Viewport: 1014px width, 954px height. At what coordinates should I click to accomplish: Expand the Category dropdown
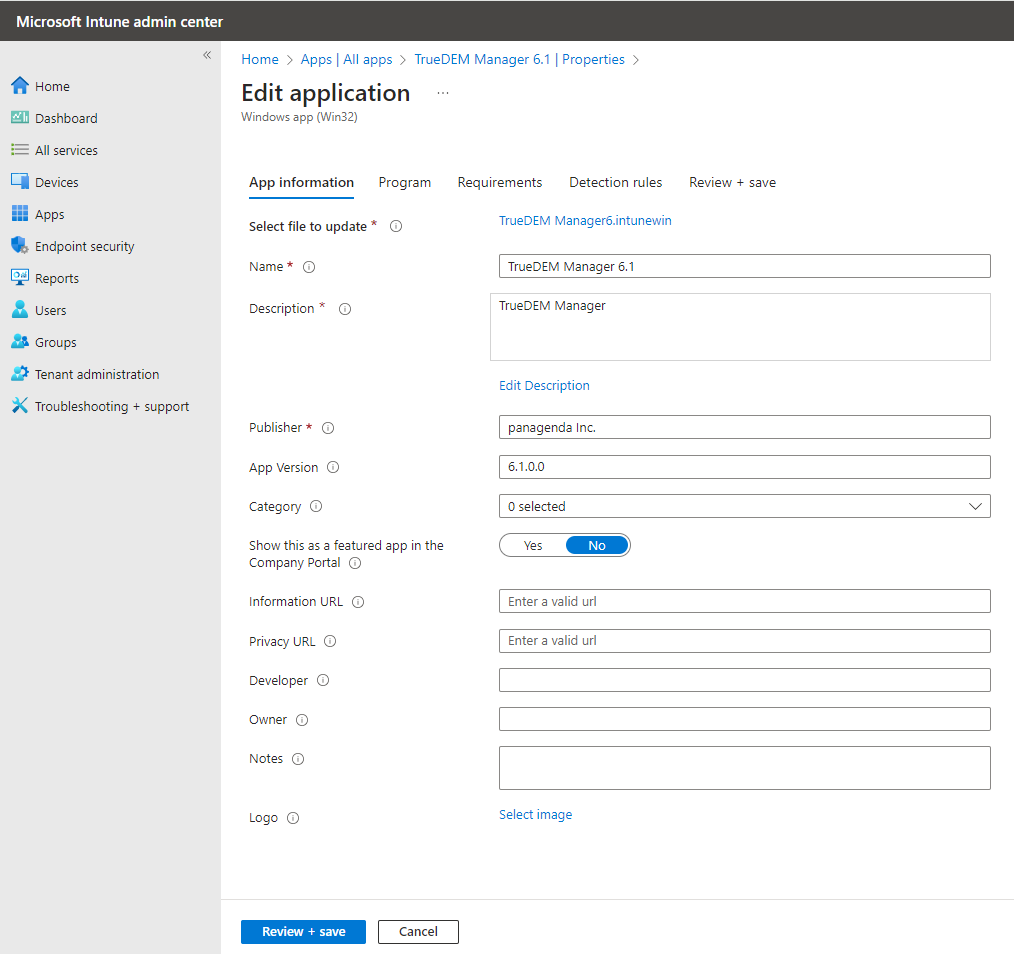(x=744, y=506)
